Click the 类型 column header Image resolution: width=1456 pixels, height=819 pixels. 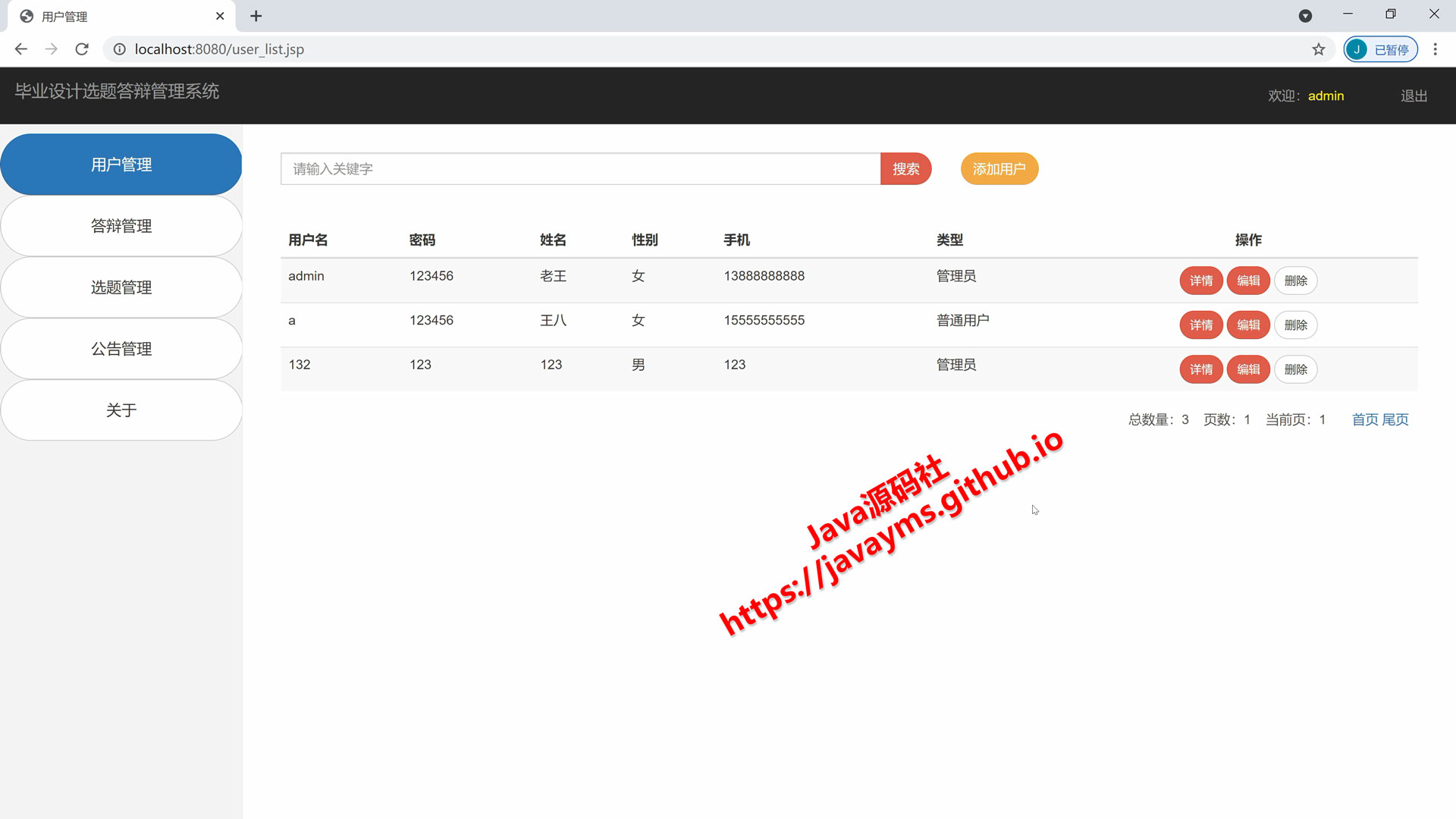pyautogui.click(x=949, y=240)
